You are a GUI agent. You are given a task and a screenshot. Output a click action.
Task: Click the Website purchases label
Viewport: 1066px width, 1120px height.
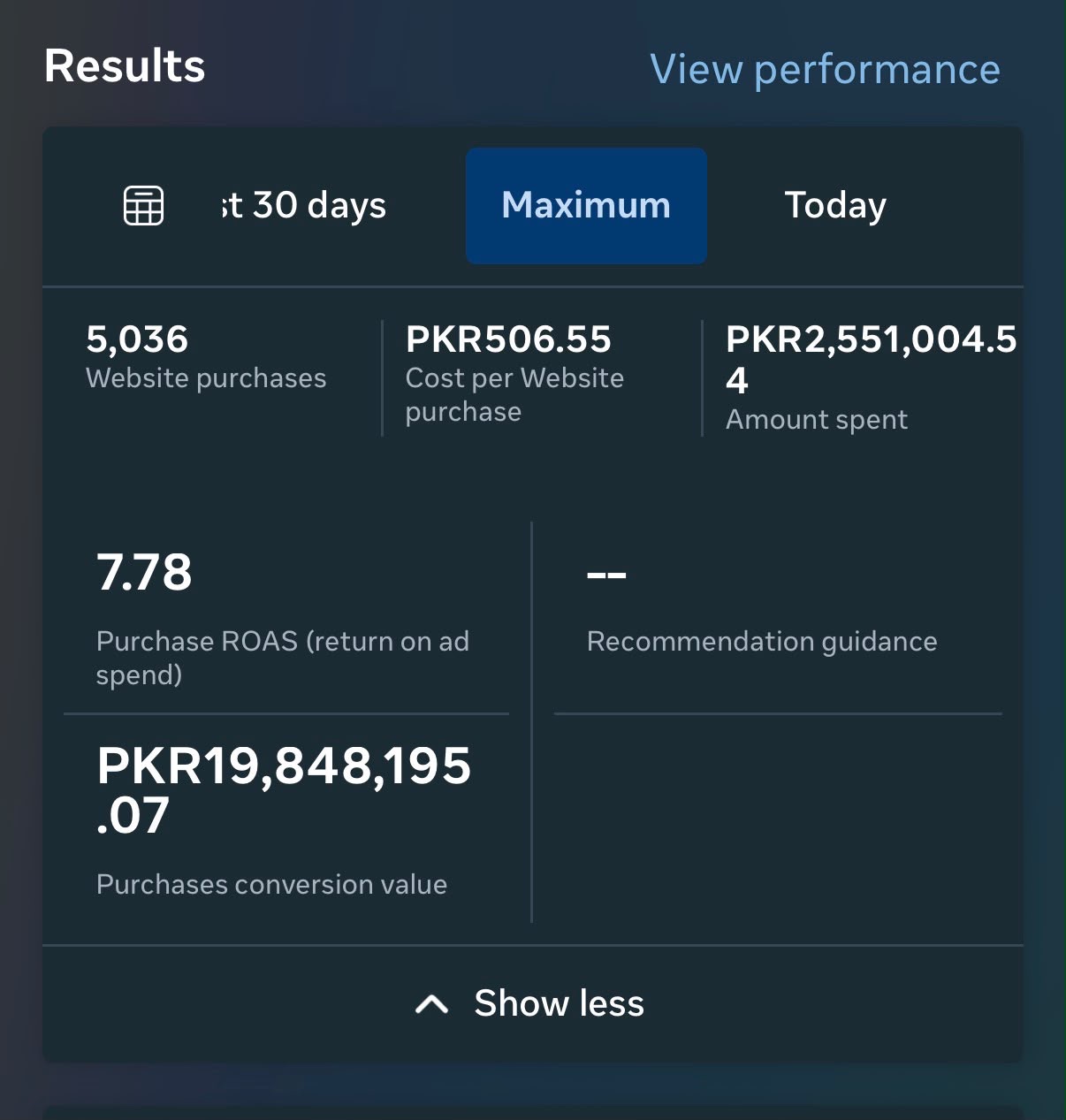coord(206,378)
